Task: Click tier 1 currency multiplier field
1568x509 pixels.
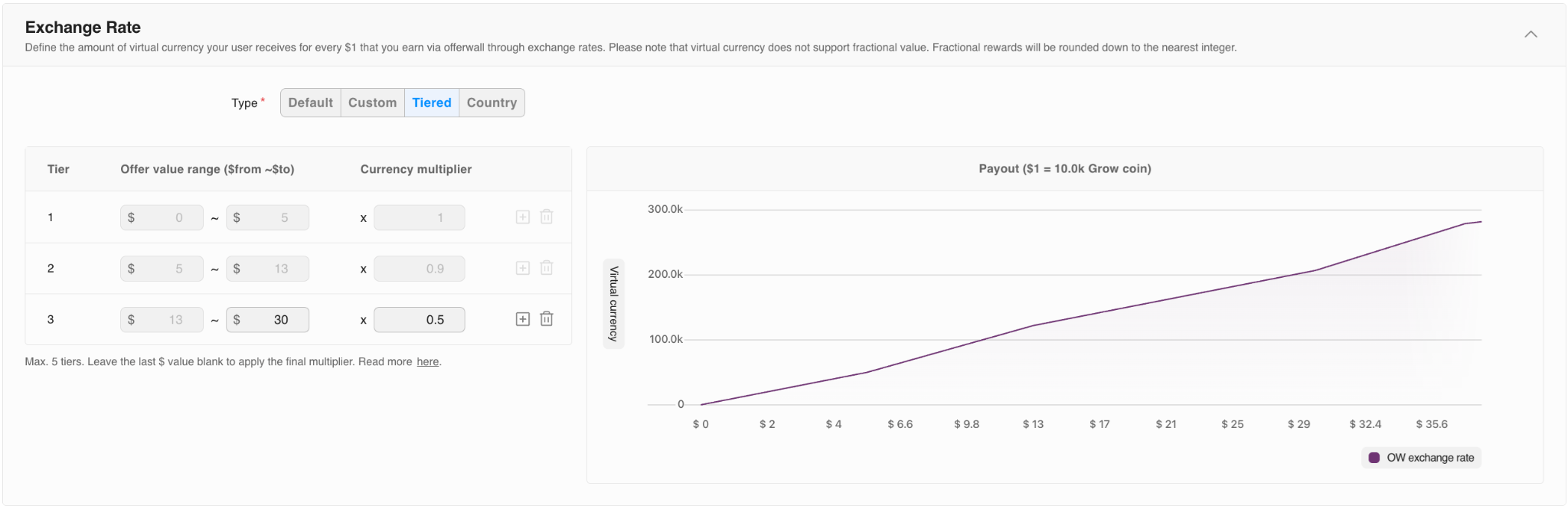Action: [420, 218]
